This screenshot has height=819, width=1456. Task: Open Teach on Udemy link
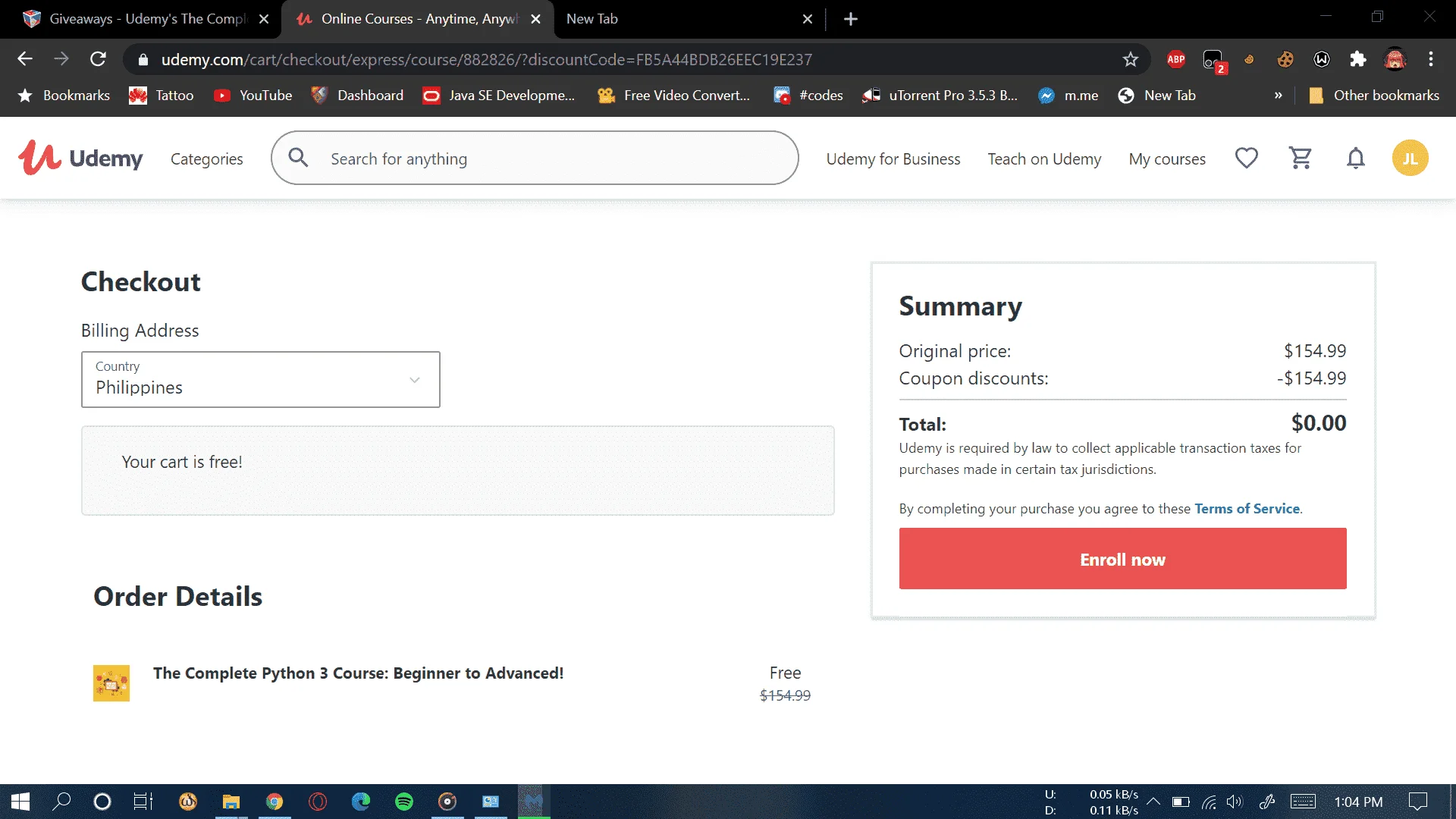[1044, 158]
